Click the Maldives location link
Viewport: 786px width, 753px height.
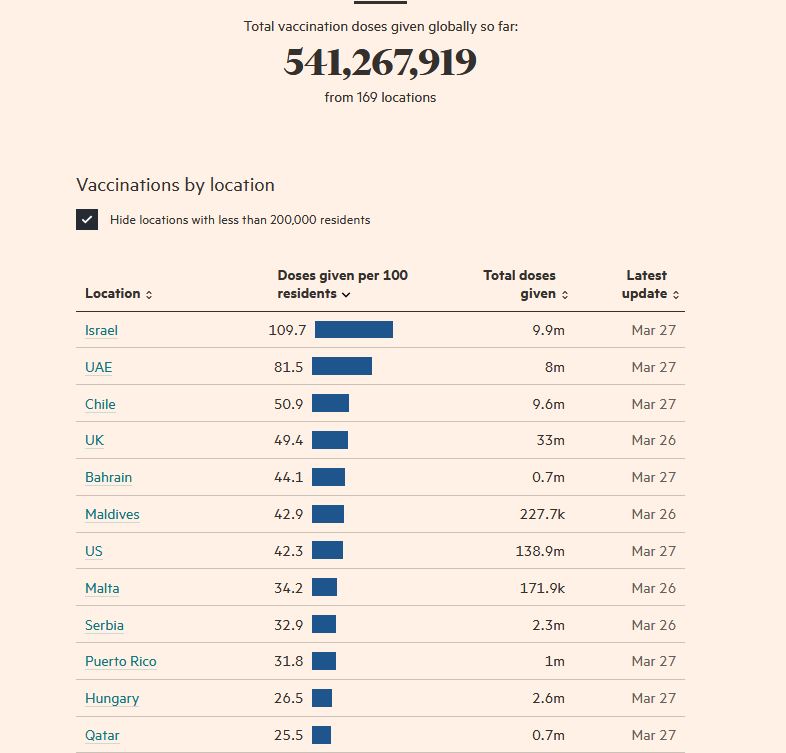tap(112, 514)
